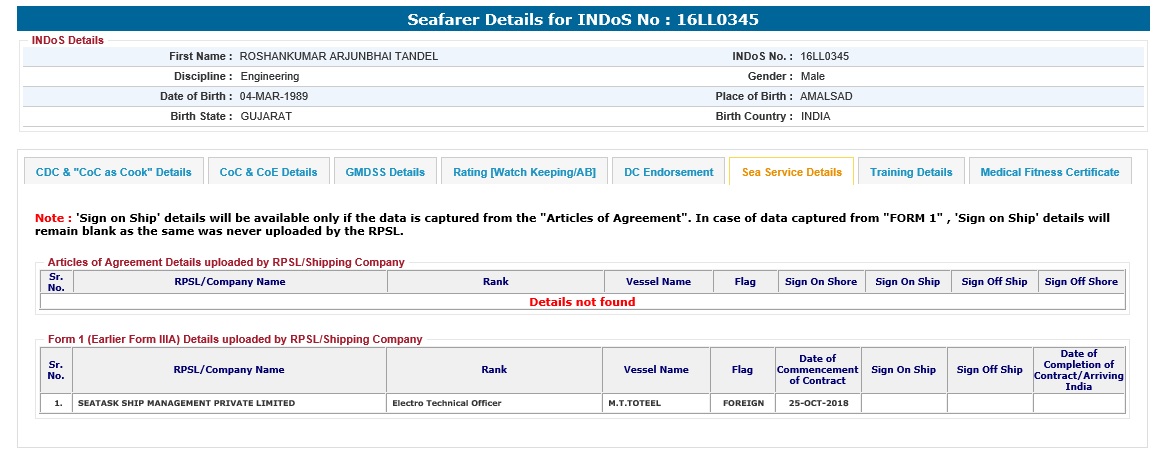
Task: Switch to the CoC & CoE Details tab
Action: 268,172
